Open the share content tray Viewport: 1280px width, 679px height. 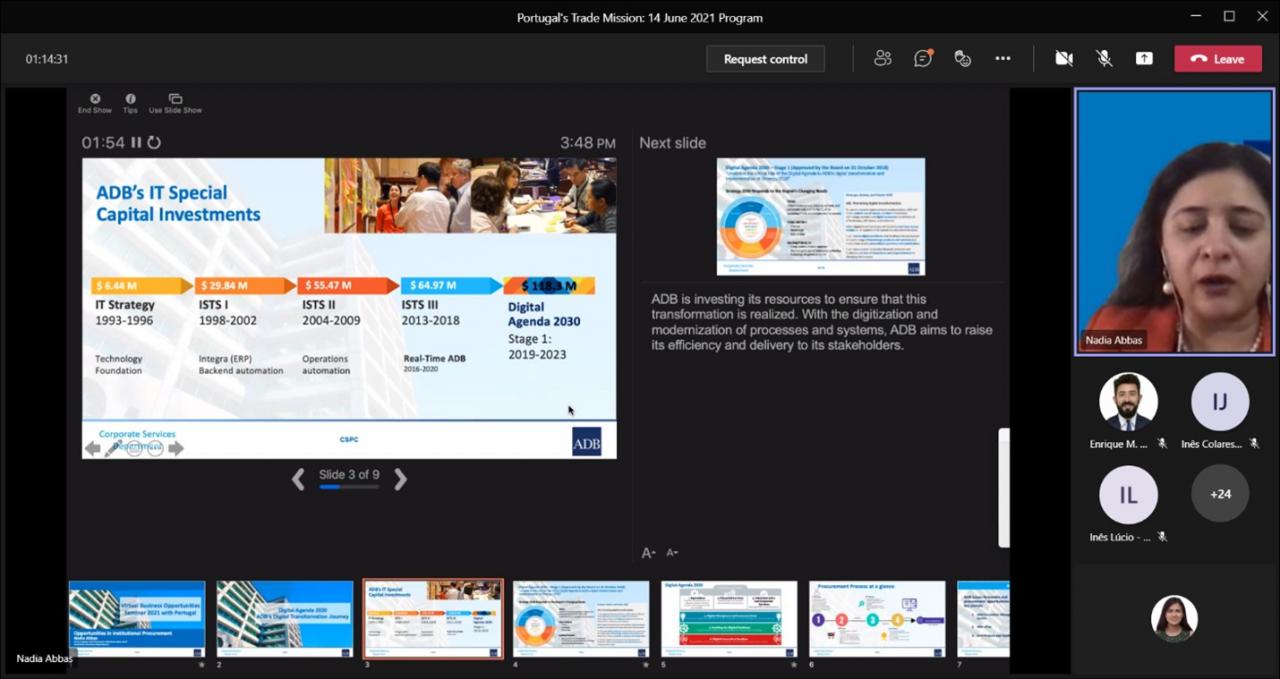click(1144, 59)
